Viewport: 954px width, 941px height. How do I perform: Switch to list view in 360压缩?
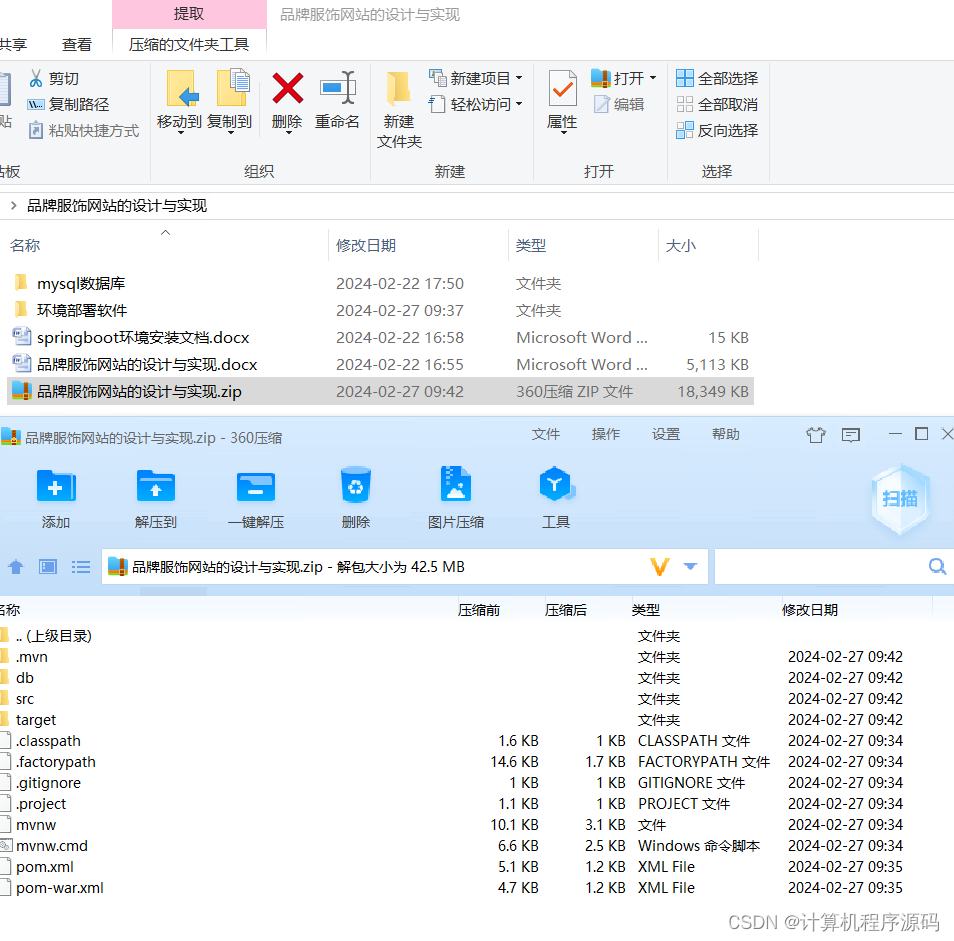(81, 566)
